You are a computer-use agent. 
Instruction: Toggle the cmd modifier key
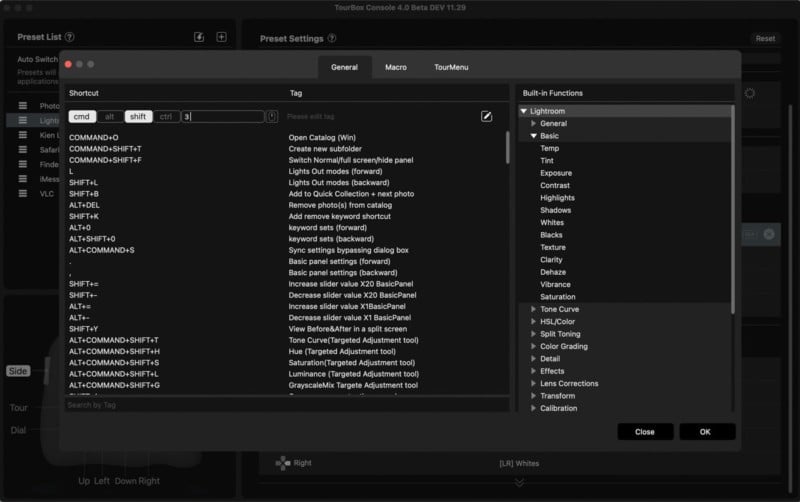(82, 116)
